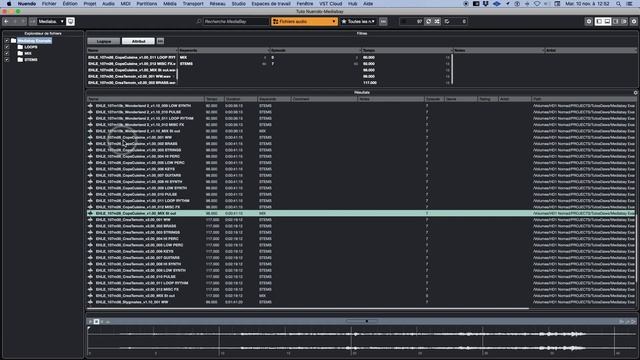Open the Fichier menu

pos(49,4)
